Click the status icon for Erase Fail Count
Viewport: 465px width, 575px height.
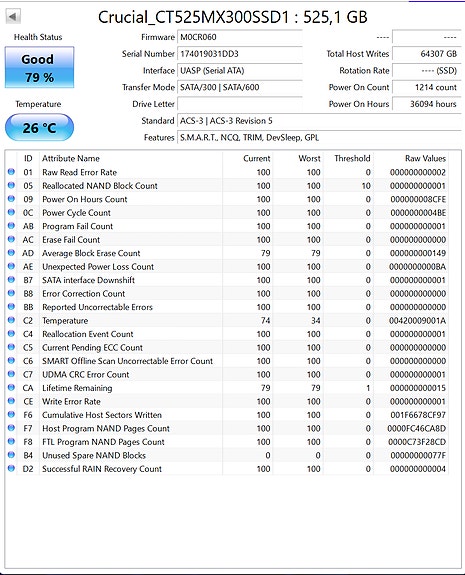pos(11,239)
